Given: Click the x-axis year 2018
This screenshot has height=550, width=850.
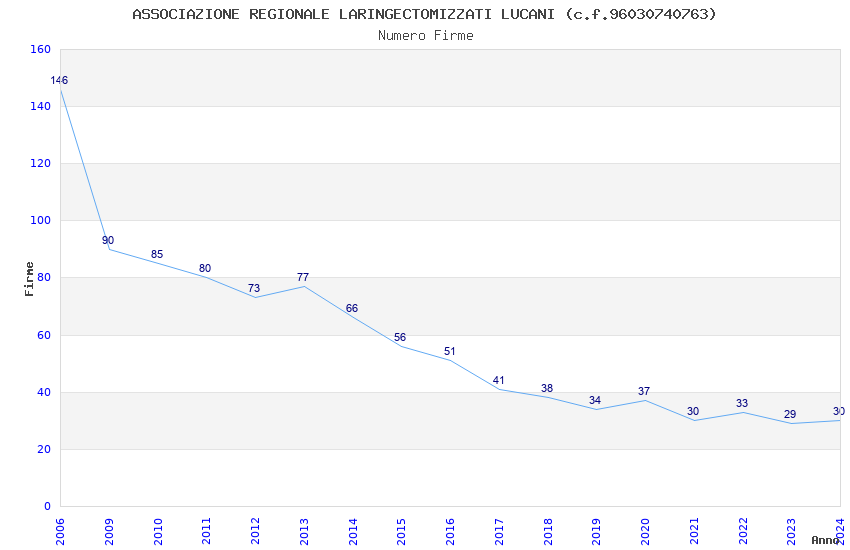Looking at the screenshot, I should click(x=548, y=531).
